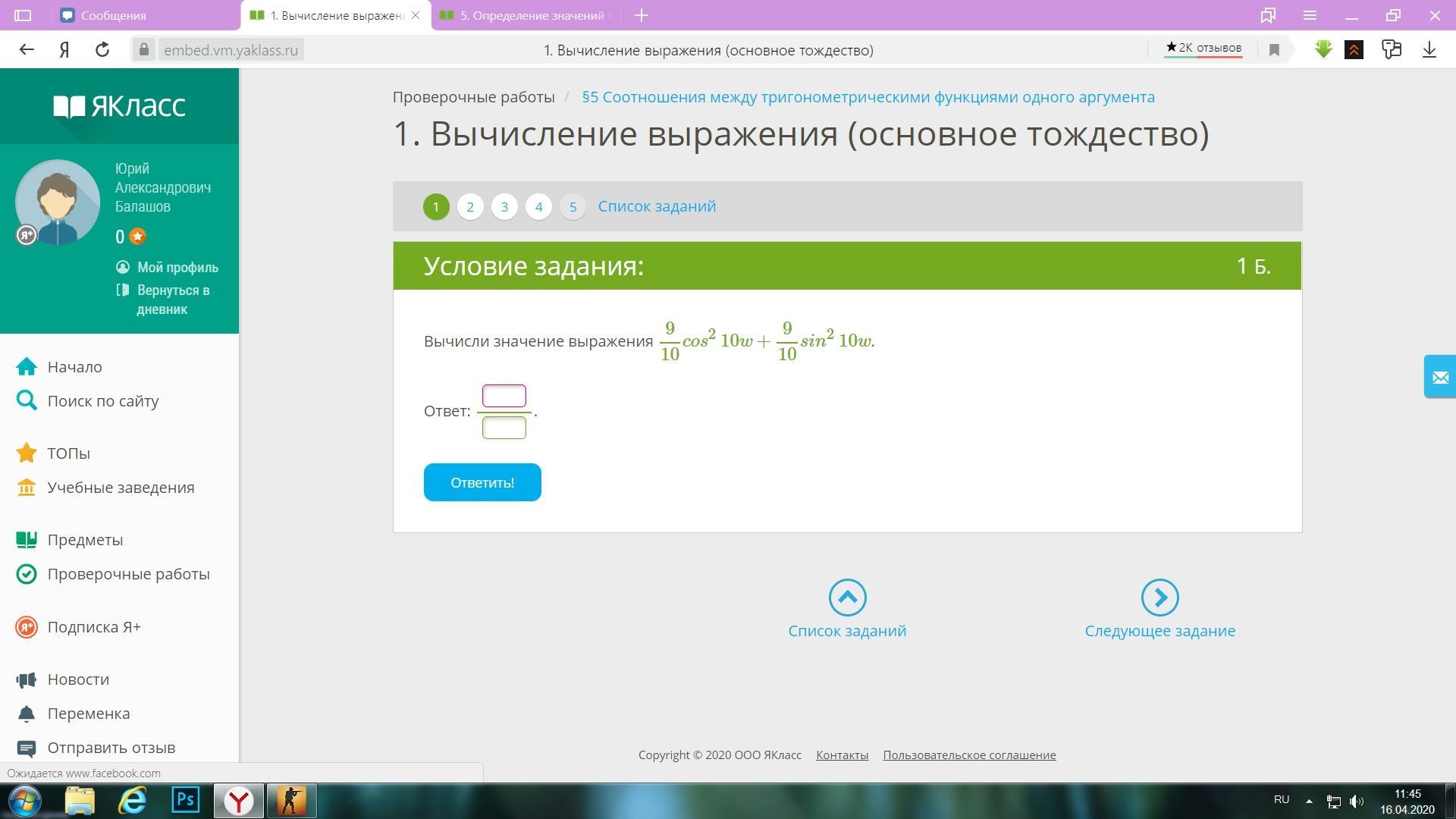The width and height of the screenshot is (1456, 819).
Task: Open browser downloads arrow icon
Action: pyautogui.click(x=1429, y=50)
